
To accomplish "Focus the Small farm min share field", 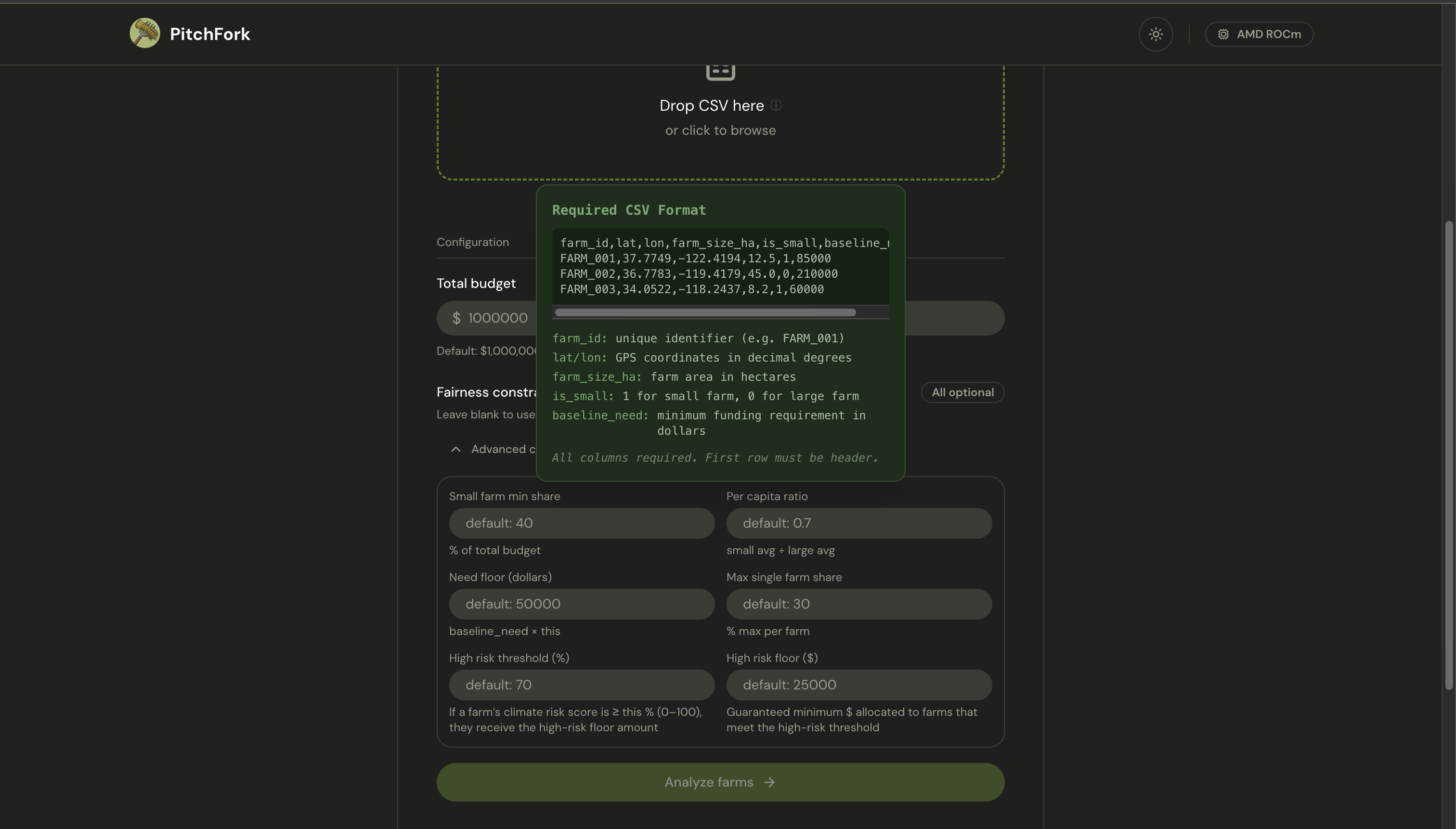I will (581, 523).
